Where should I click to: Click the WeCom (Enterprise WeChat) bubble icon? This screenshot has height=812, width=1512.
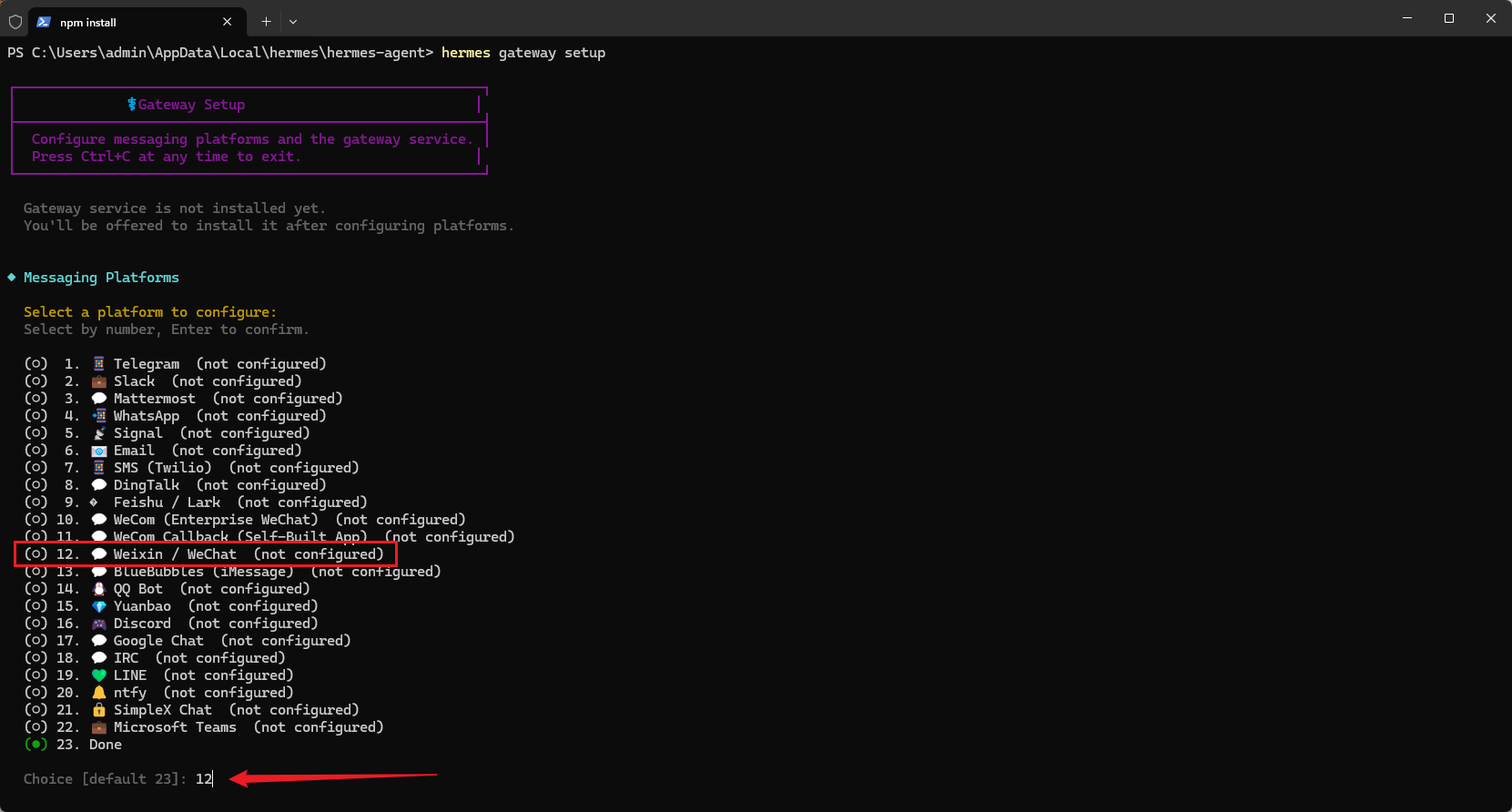click(x=99, y=520)
